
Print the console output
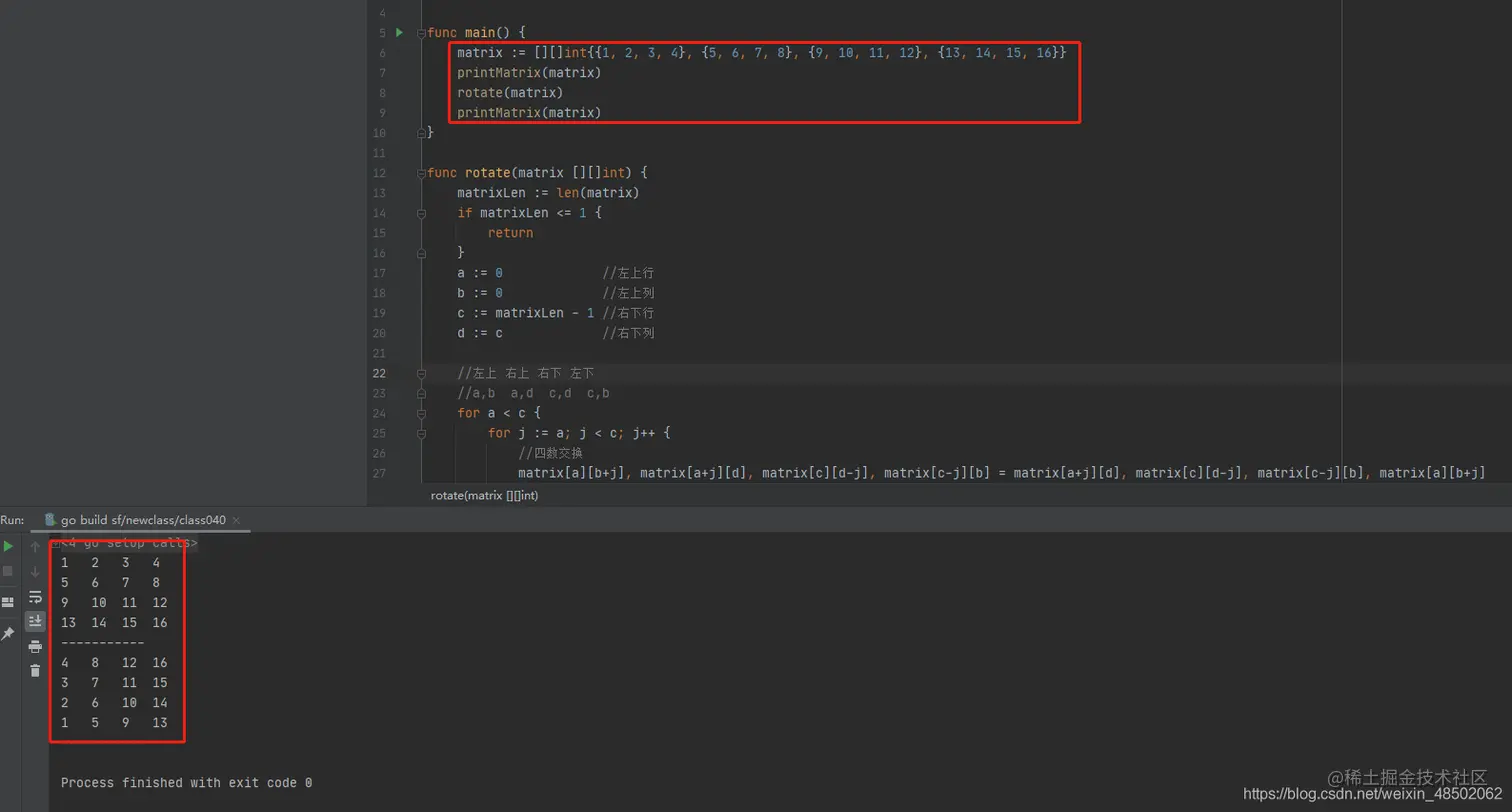click(x=35, y=646)
